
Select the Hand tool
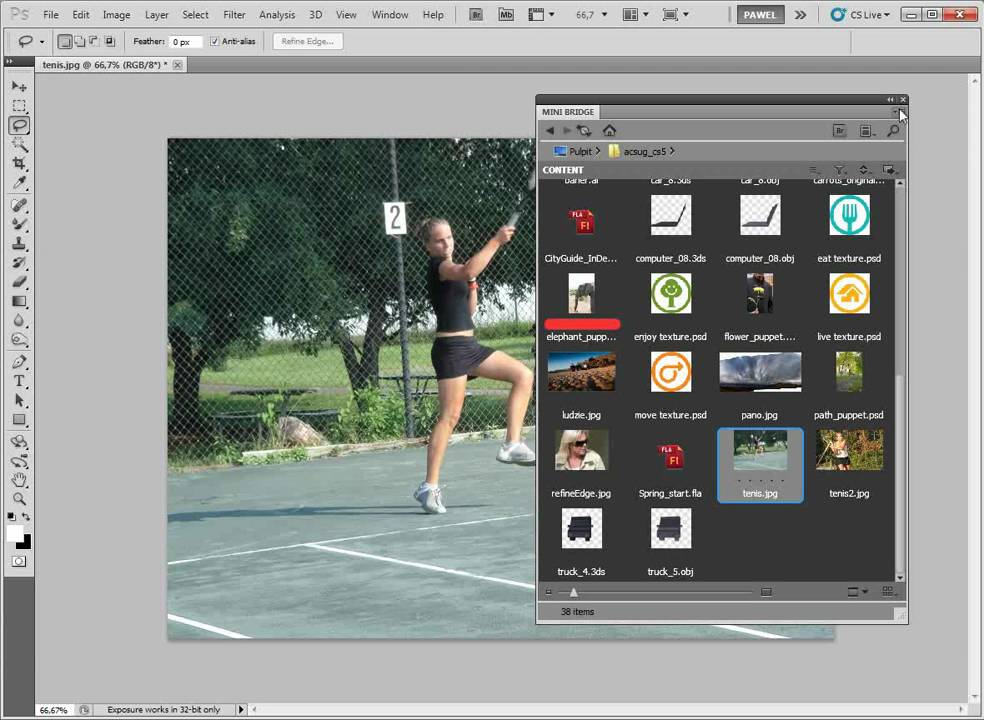[19, 480]
